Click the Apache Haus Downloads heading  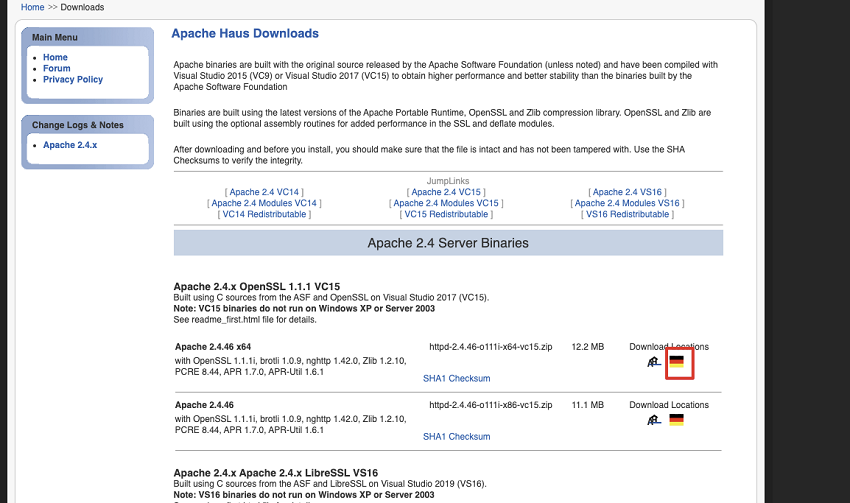tap(245, 34)
